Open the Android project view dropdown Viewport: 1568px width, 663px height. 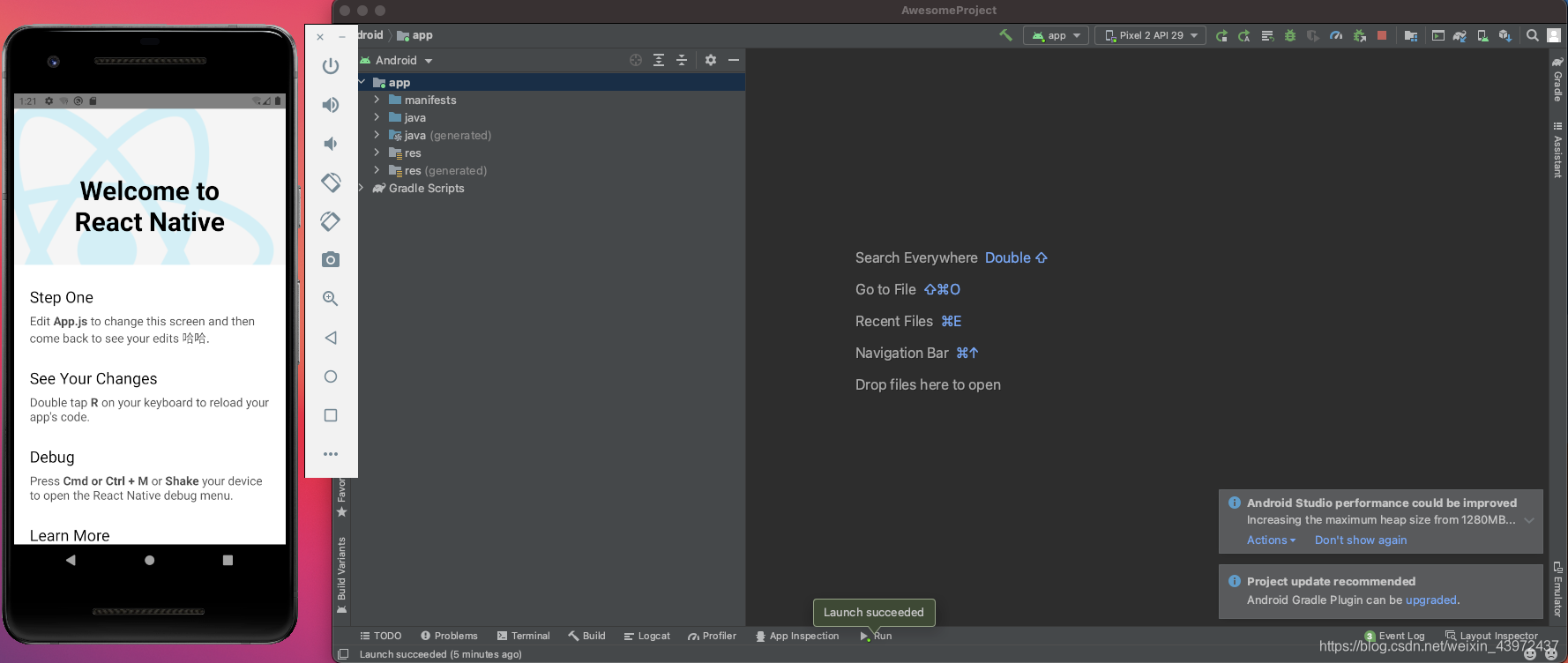point(396,61)
